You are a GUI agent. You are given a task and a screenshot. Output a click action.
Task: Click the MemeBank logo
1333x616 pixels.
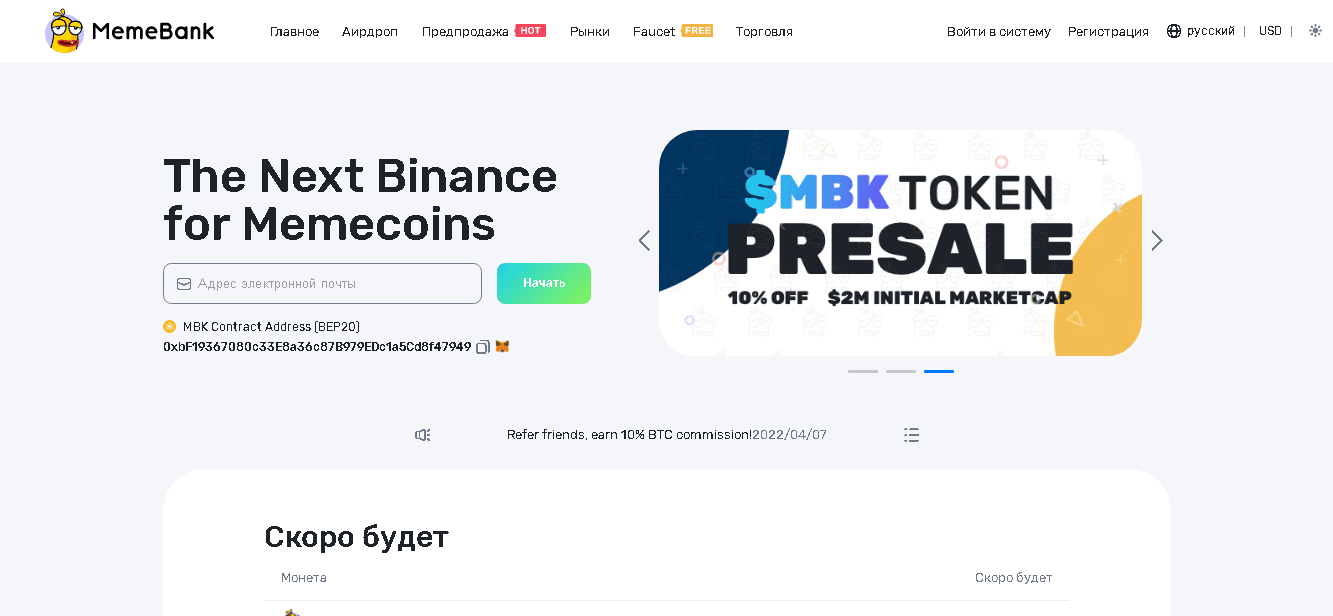130,31
